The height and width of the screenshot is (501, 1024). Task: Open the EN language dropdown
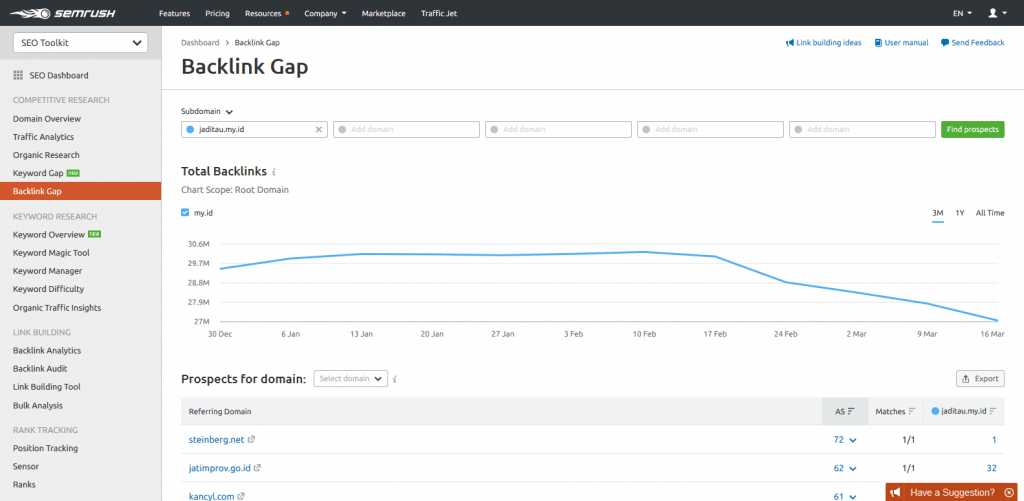[963, 13]
